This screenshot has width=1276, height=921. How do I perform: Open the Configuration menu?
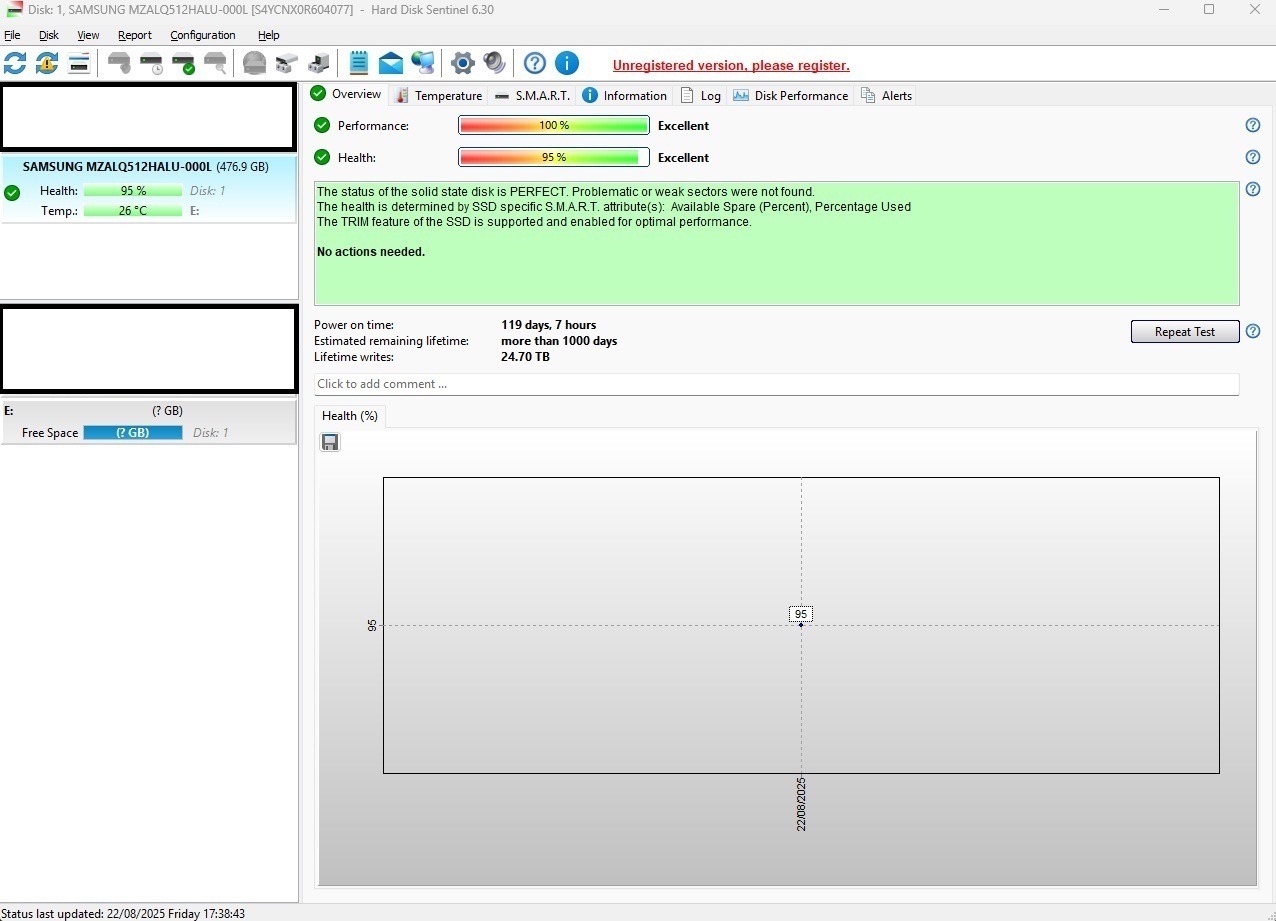click(203, 35)
